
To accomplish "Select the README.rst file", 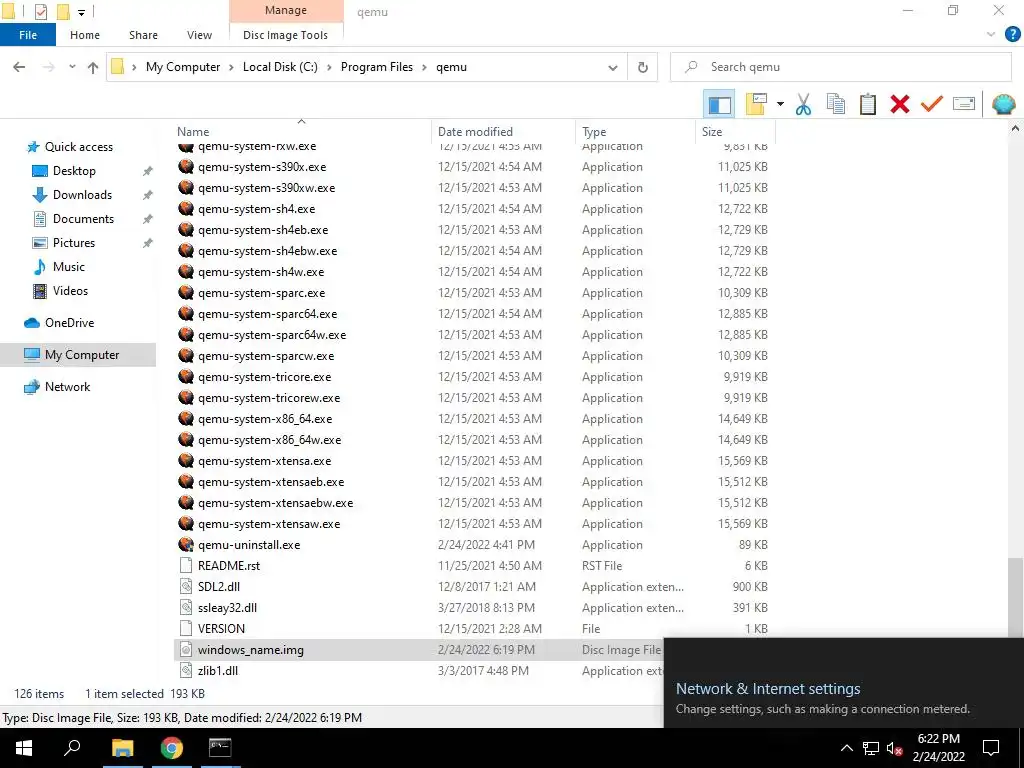I will pos(229,566).
